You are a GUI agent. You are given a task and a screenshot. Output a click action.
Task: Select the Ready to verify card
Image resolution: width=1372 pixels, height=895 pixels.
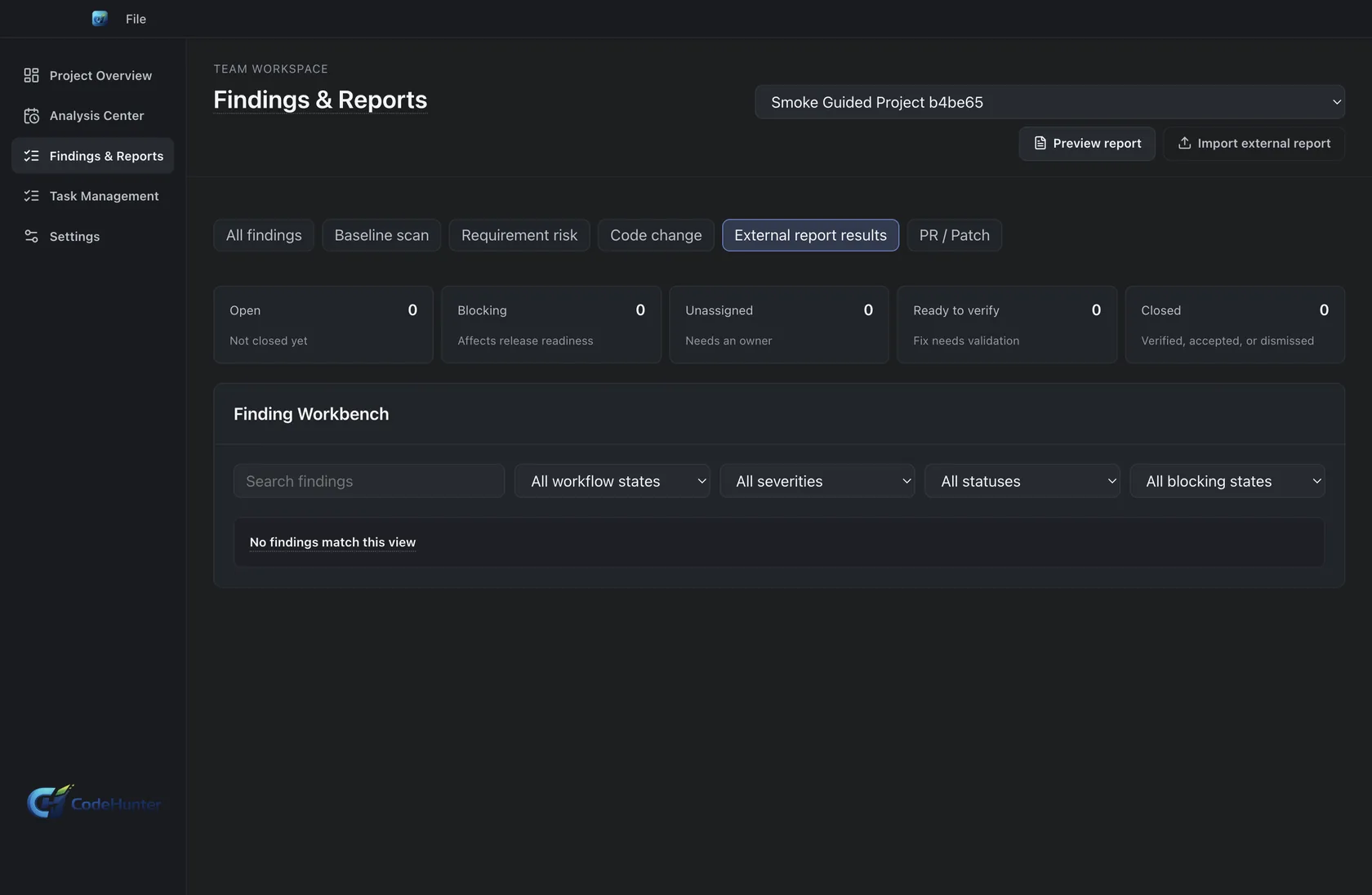pos(1007,324)
